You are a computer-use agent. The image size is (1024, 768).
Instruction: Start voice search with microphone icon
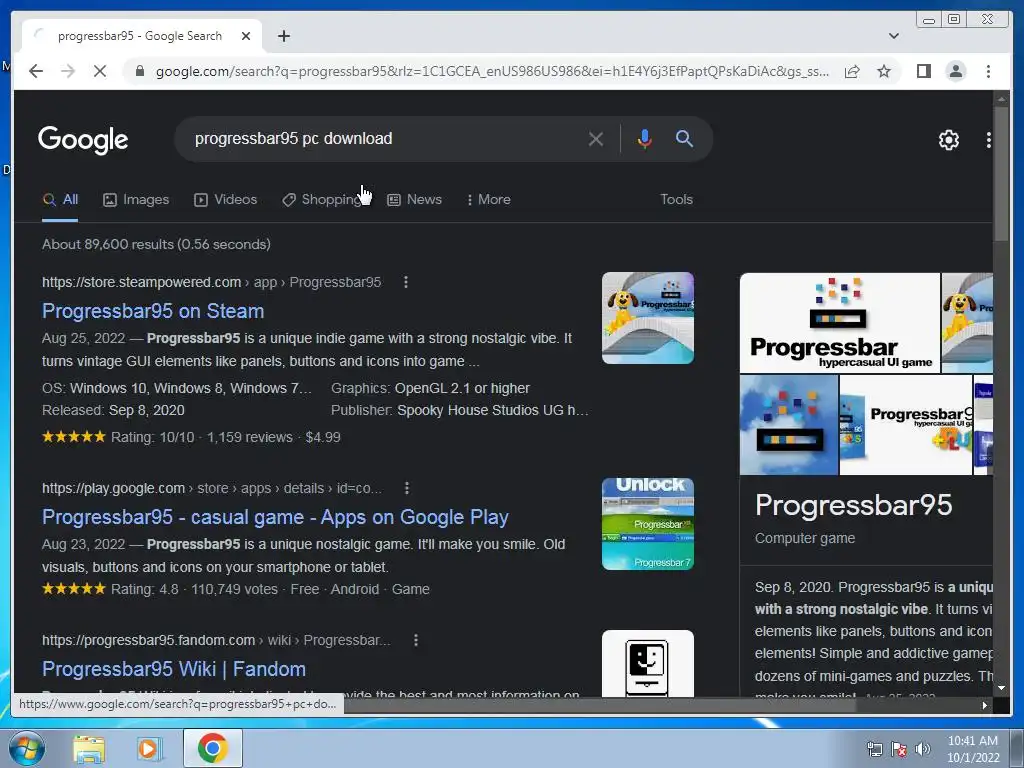(x=645, y=139)
